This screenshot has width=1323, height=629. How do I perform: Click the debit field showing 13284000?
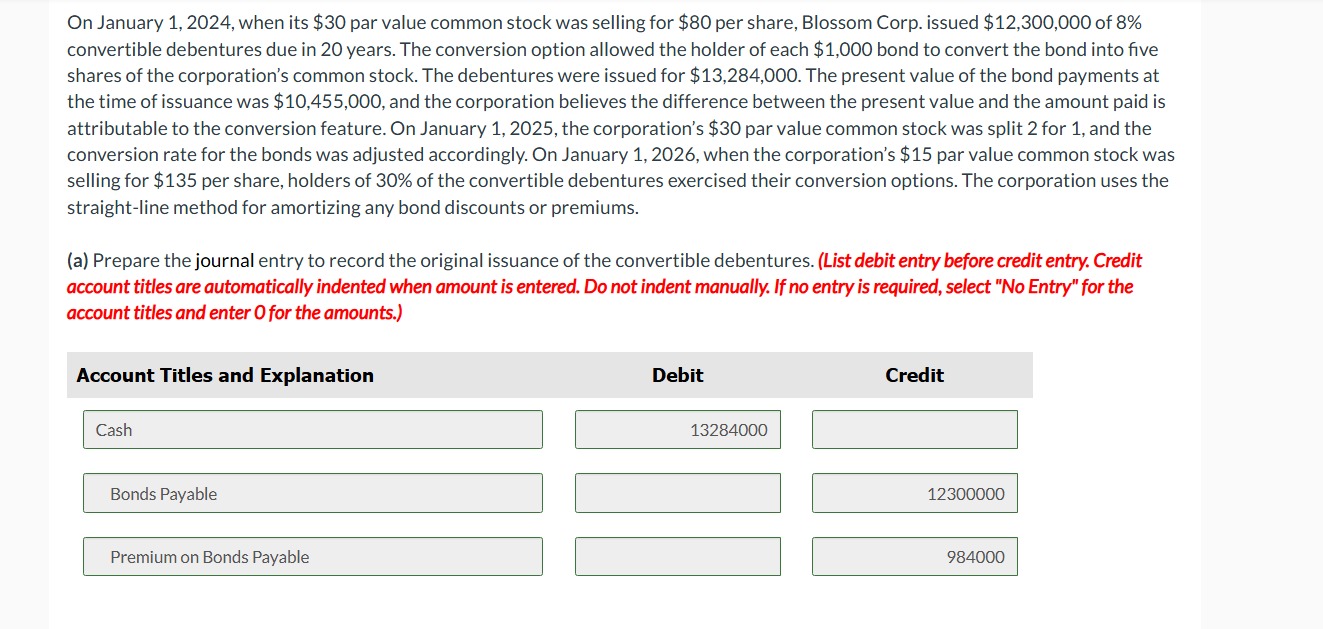click(x=677, y=429)
